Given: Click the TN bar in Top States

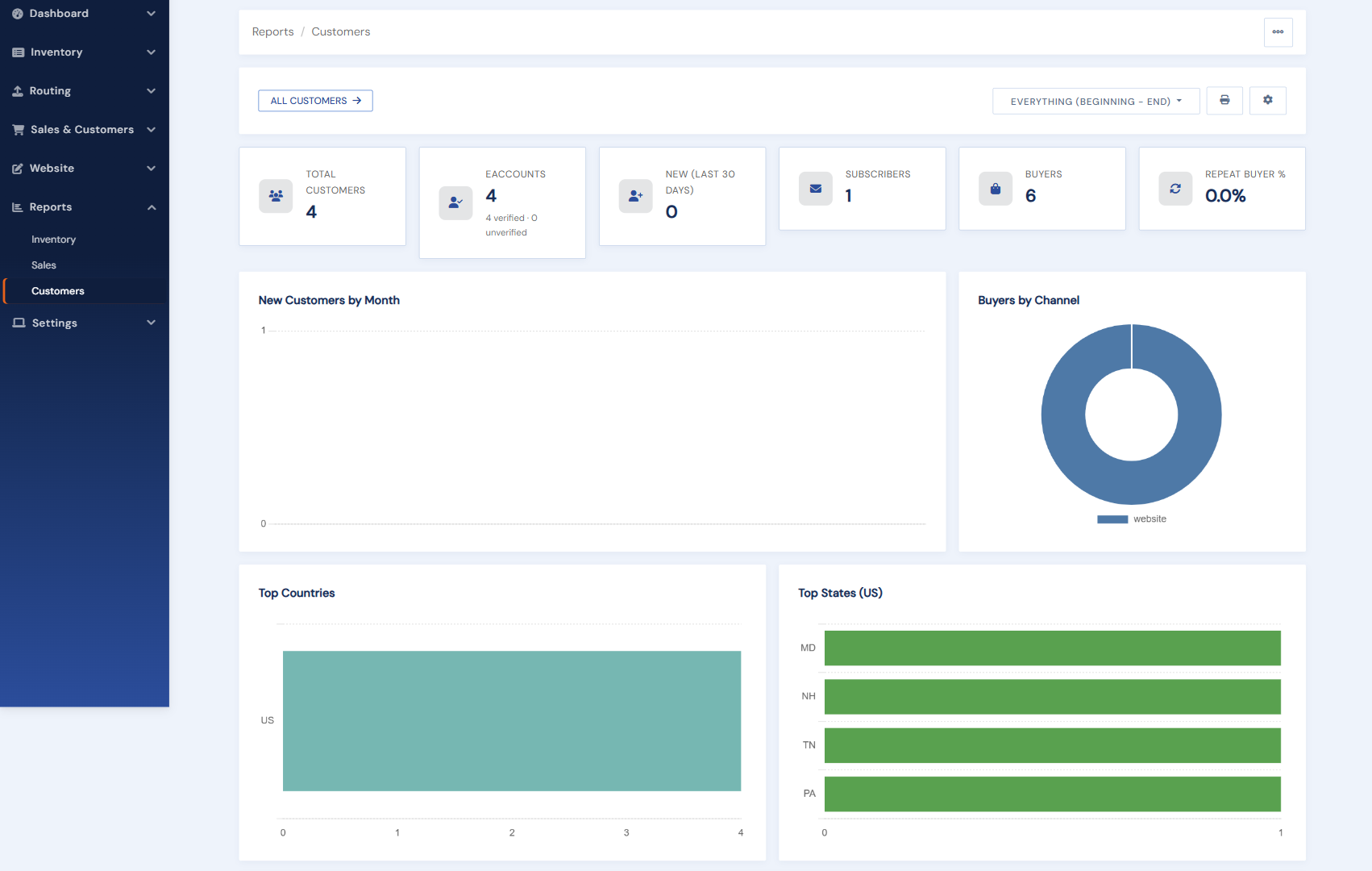Looking at the screenshot, I should 1053,745.
